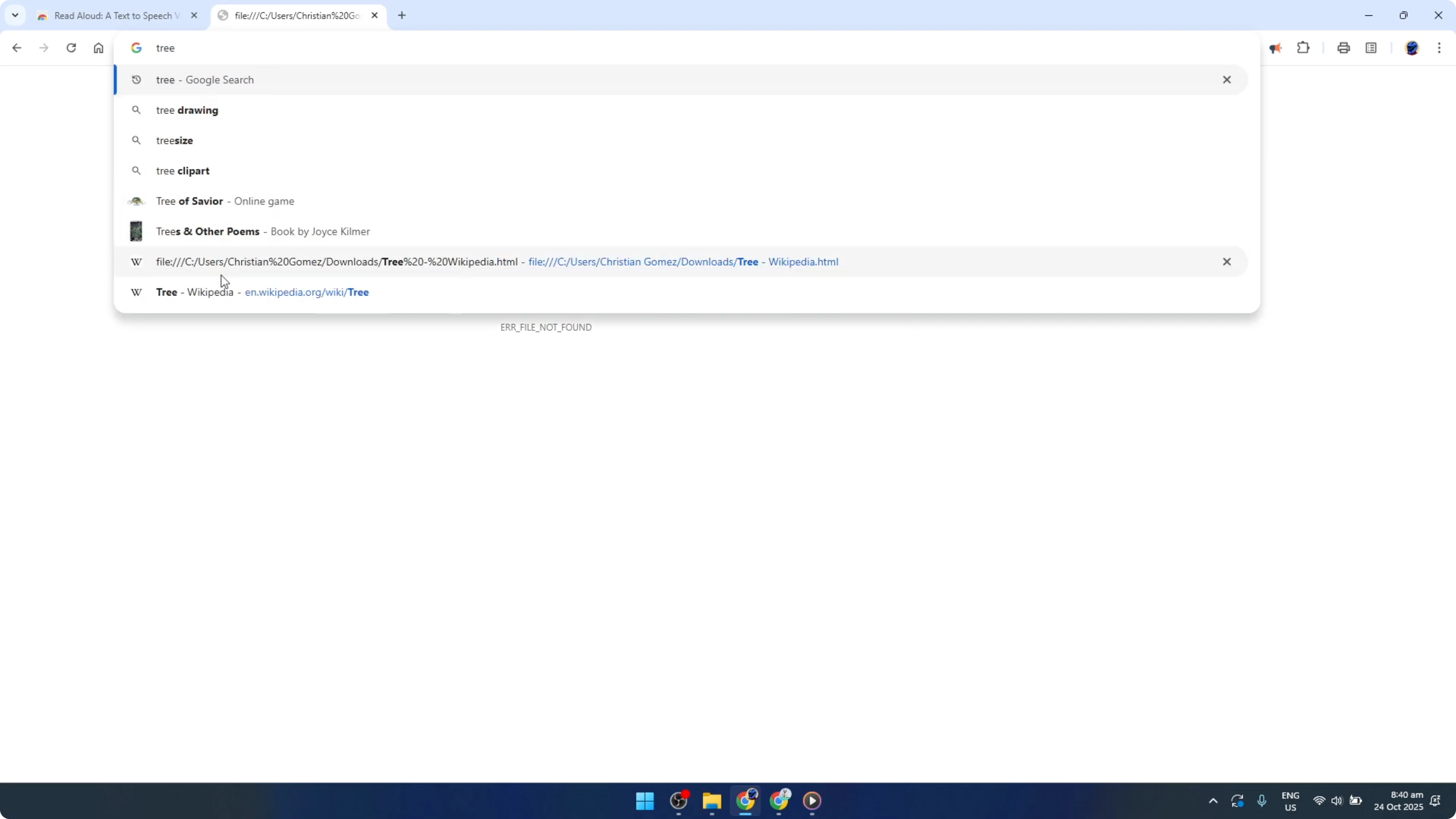Open the notifications bell icon

[1435, 801]
